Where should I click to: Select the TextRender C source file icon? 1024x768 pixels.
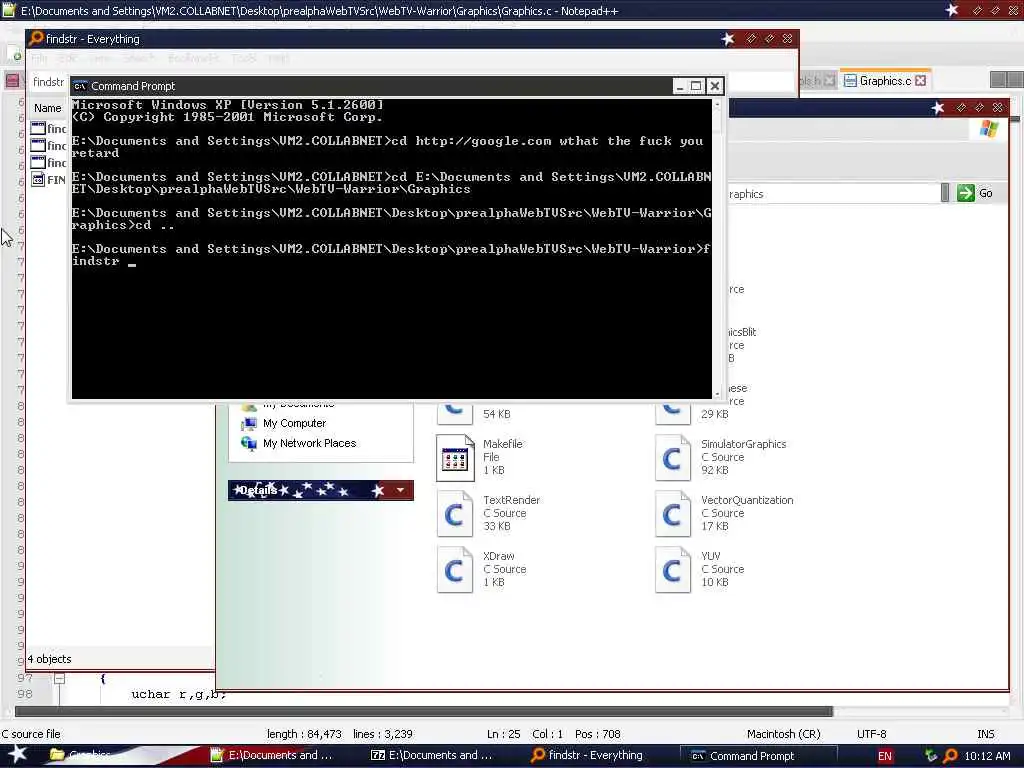tap(455, 513)
